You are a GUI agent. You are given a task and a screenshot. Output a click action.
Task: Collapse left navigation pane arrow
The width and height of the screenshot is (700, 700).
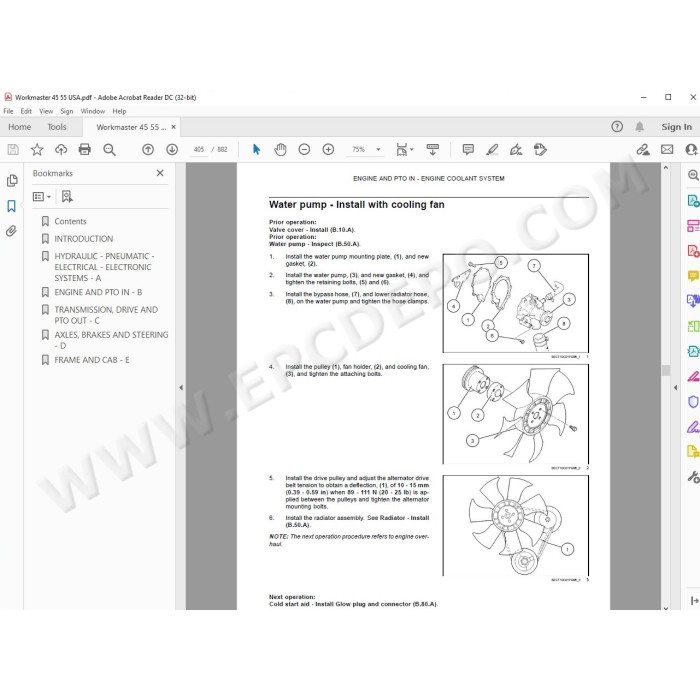click(x=181, y=388)
